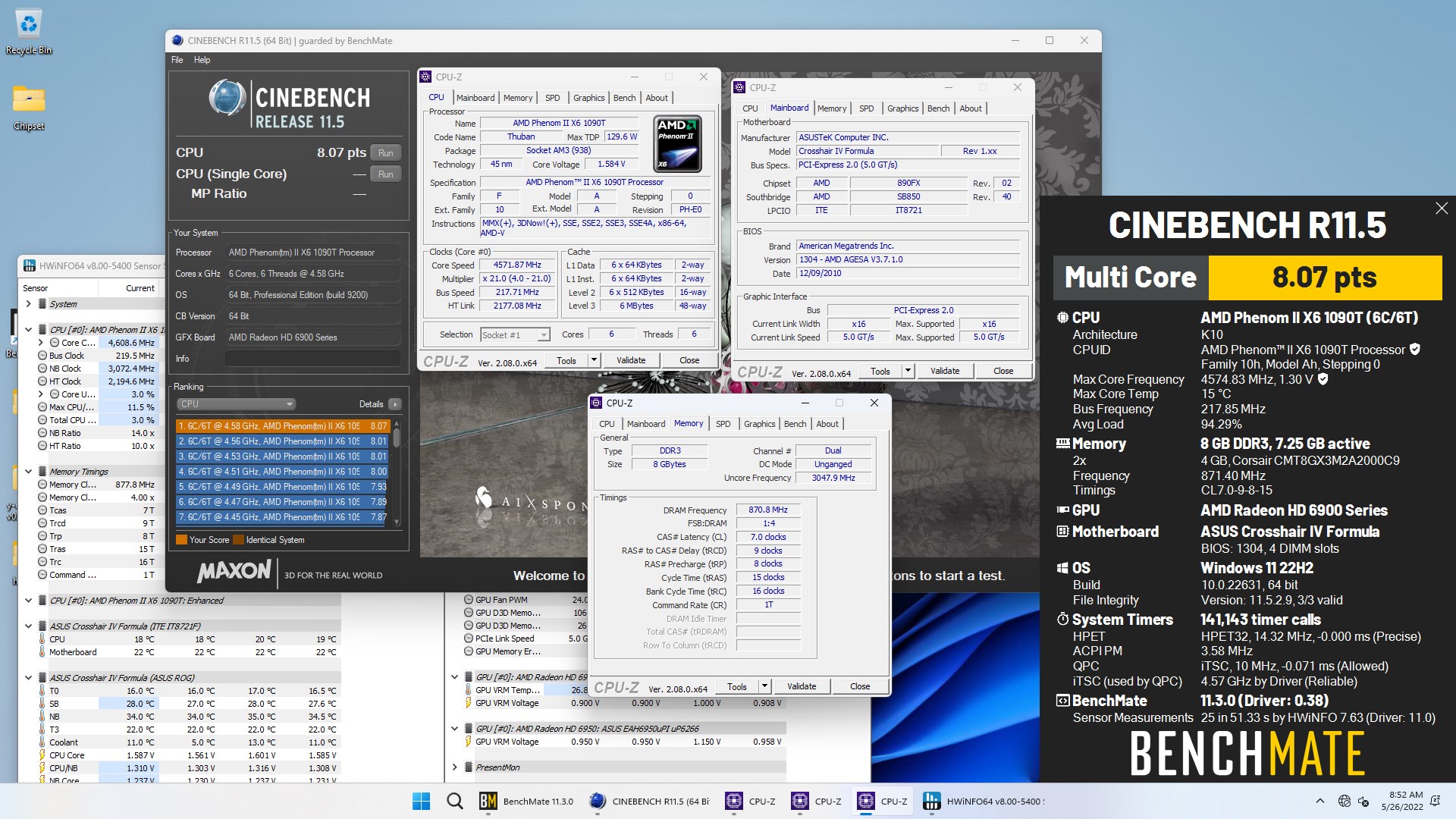Switch to CINEBENCH R11.5 taskbar item
This screenshot has height=819, width=1456.
point(651,801)
